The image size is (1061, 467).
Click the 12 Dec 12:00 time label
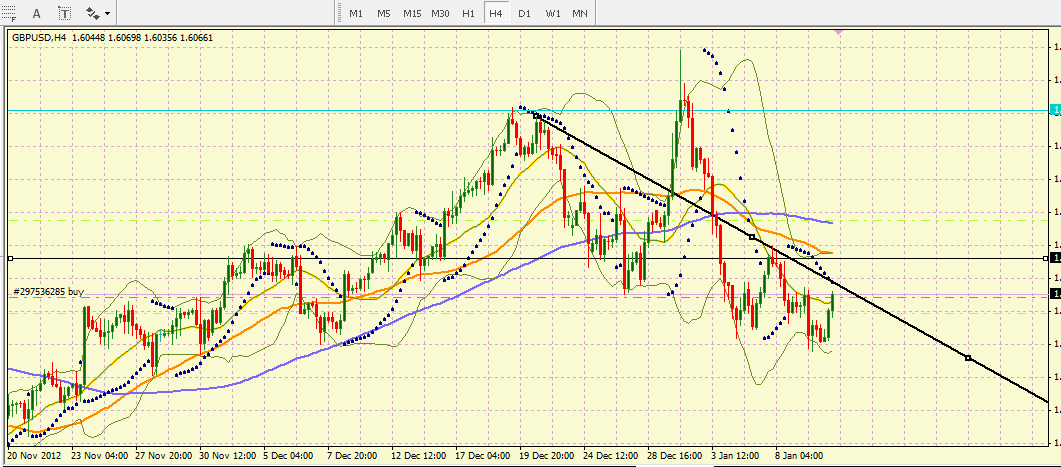(419, 455)
